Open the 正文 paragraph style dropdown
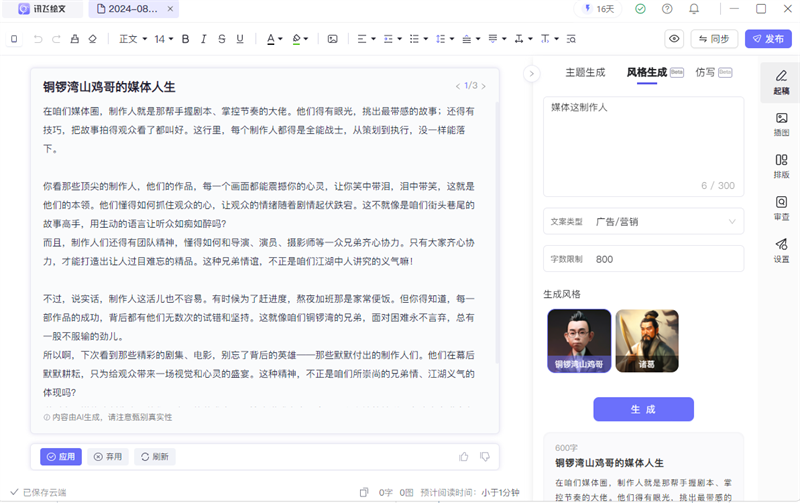Screen dimensions: 800x503 point(131,39)
